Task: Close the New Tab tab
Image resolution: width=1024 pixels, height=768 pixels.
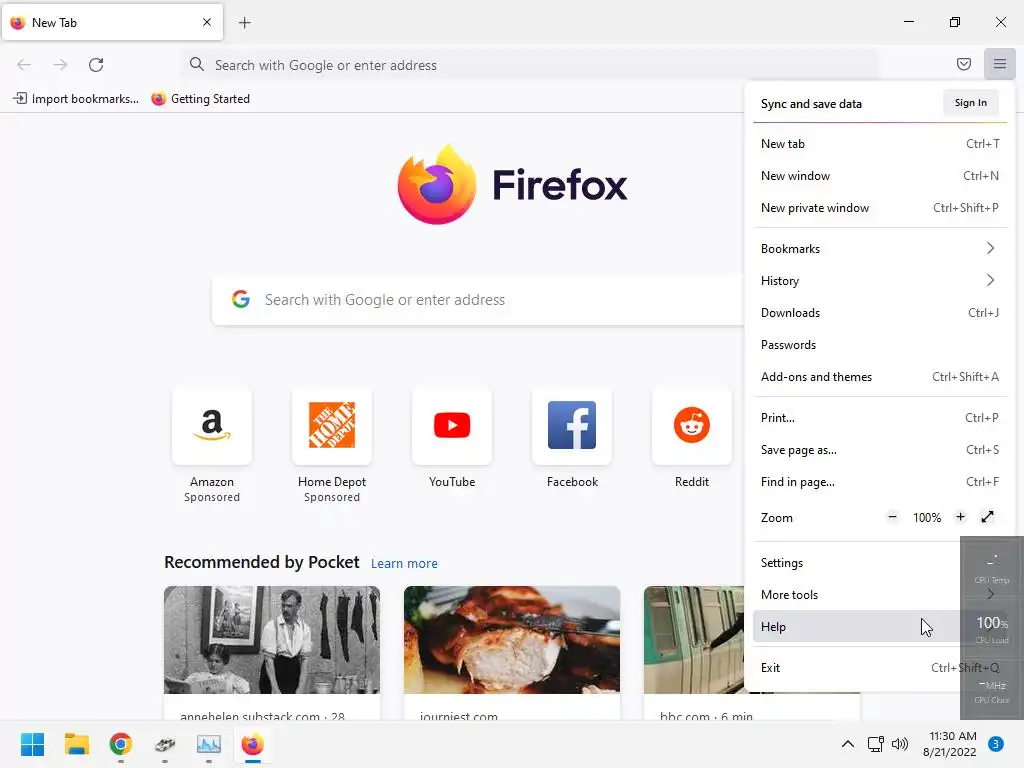Action: coord(206,22)
